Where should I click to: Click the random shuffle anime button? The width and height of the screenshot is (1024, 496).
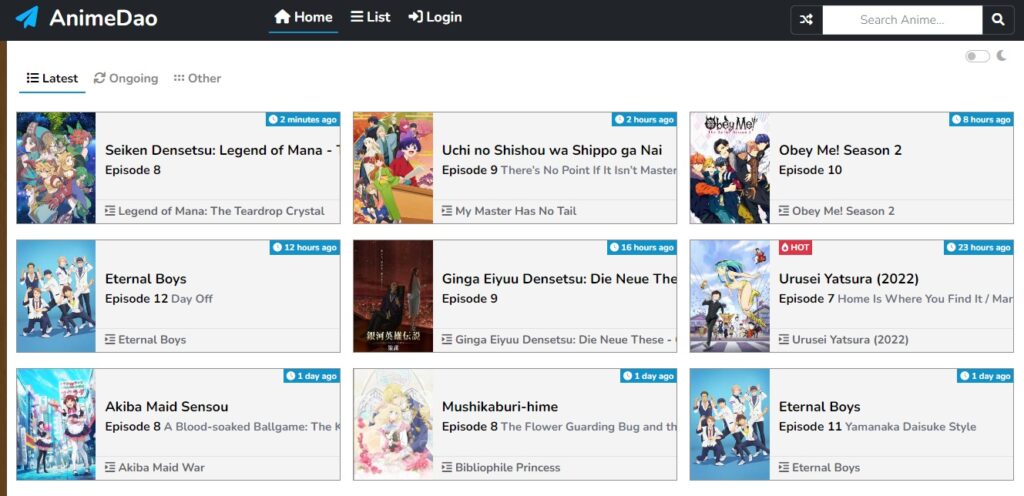[x=807, y=20]
